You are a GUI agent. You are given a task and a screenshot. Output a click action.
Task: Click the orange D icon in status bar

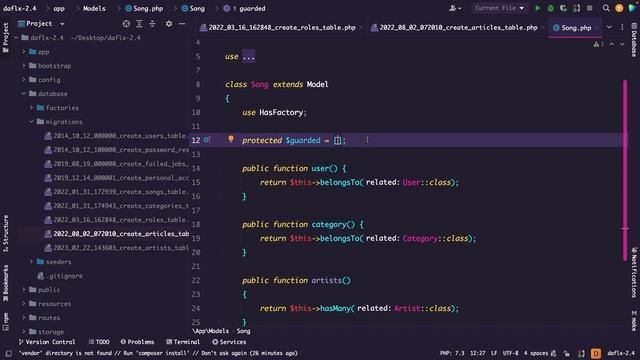coord(596,353)
